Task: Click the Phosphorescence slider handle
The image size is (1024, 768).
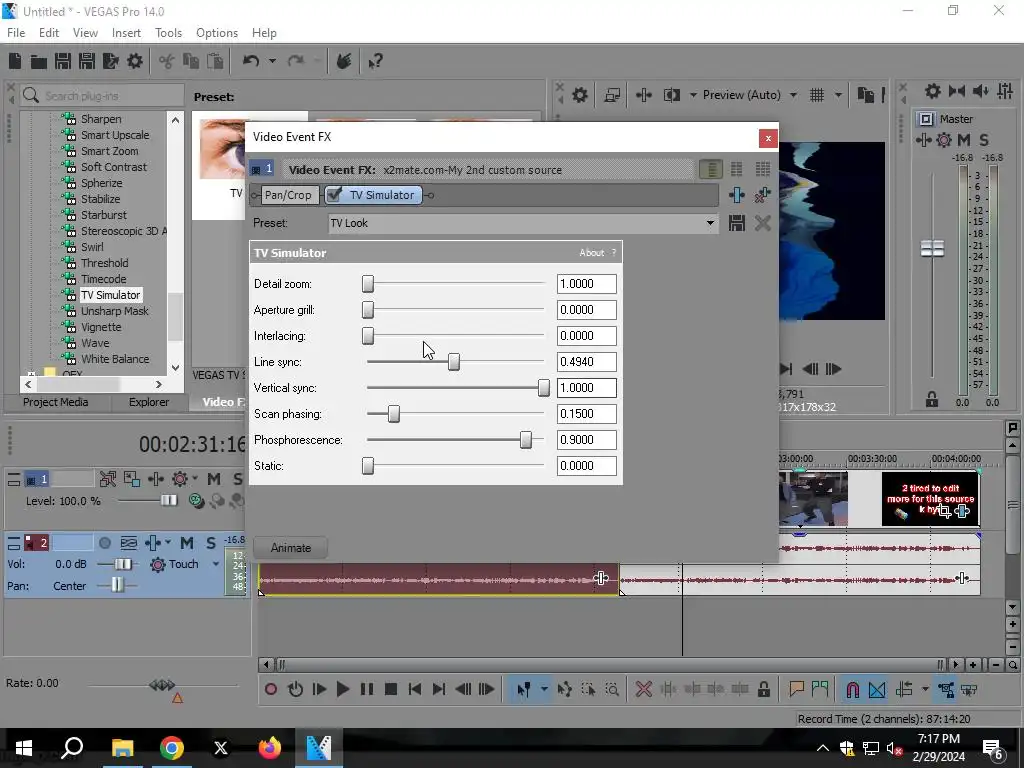Action: tap(526, 440)
